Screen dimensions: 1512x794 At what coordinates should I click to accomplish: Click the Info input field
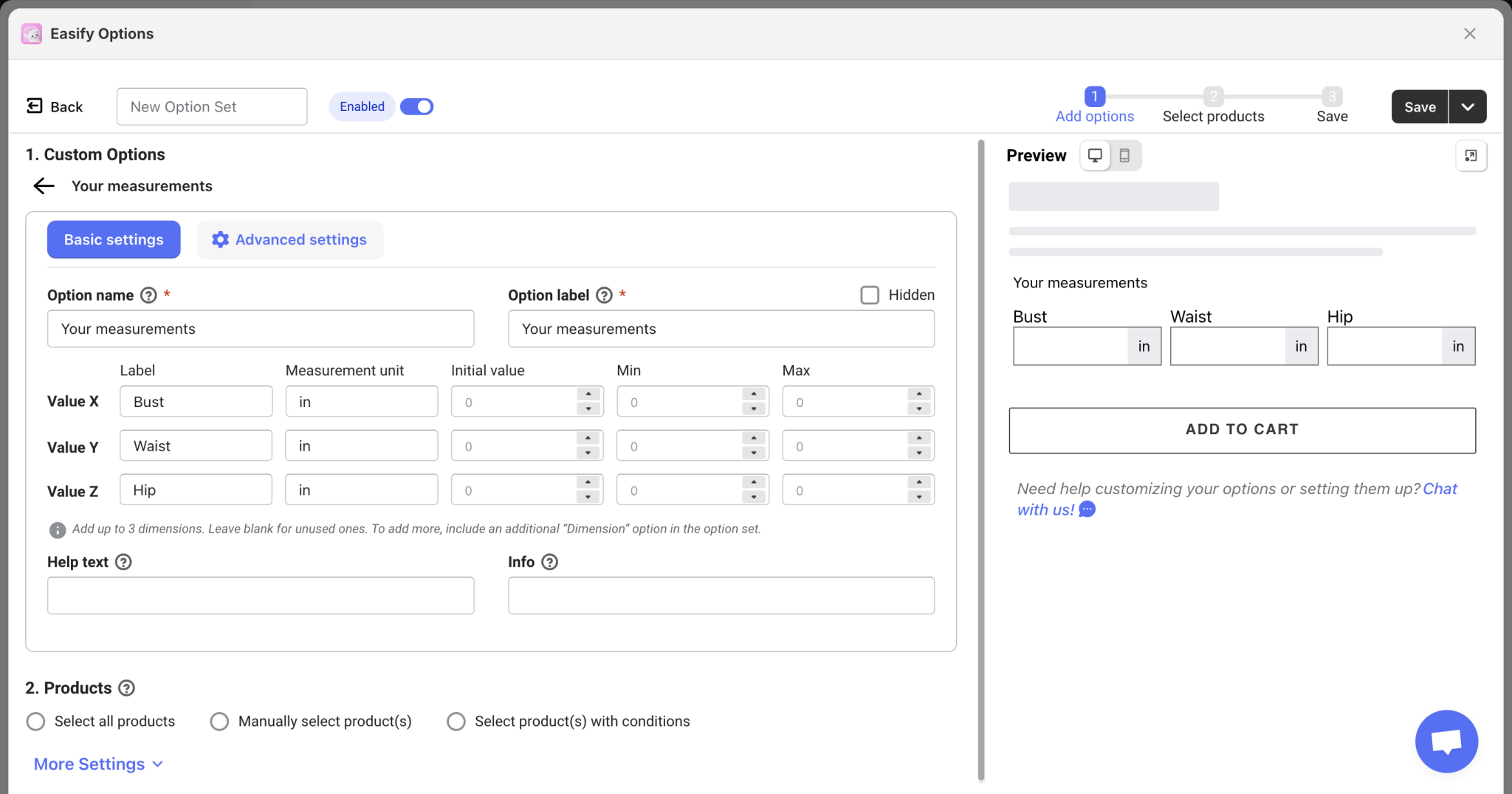[x=721, y=595]
